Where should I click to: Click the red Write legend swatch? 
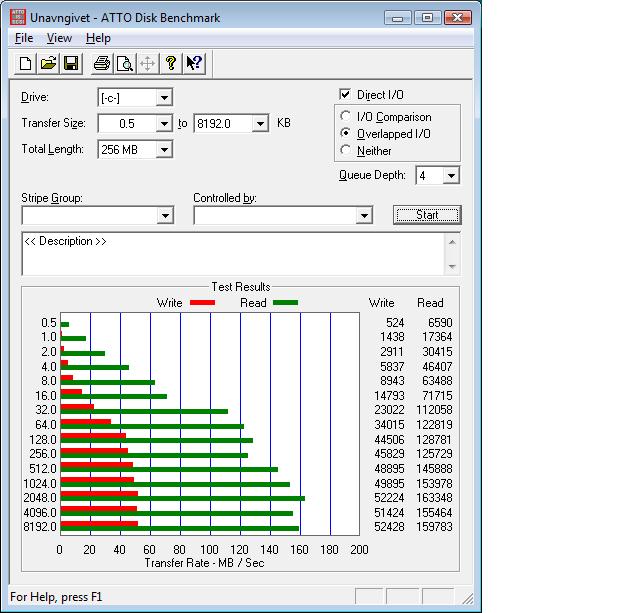202,303
